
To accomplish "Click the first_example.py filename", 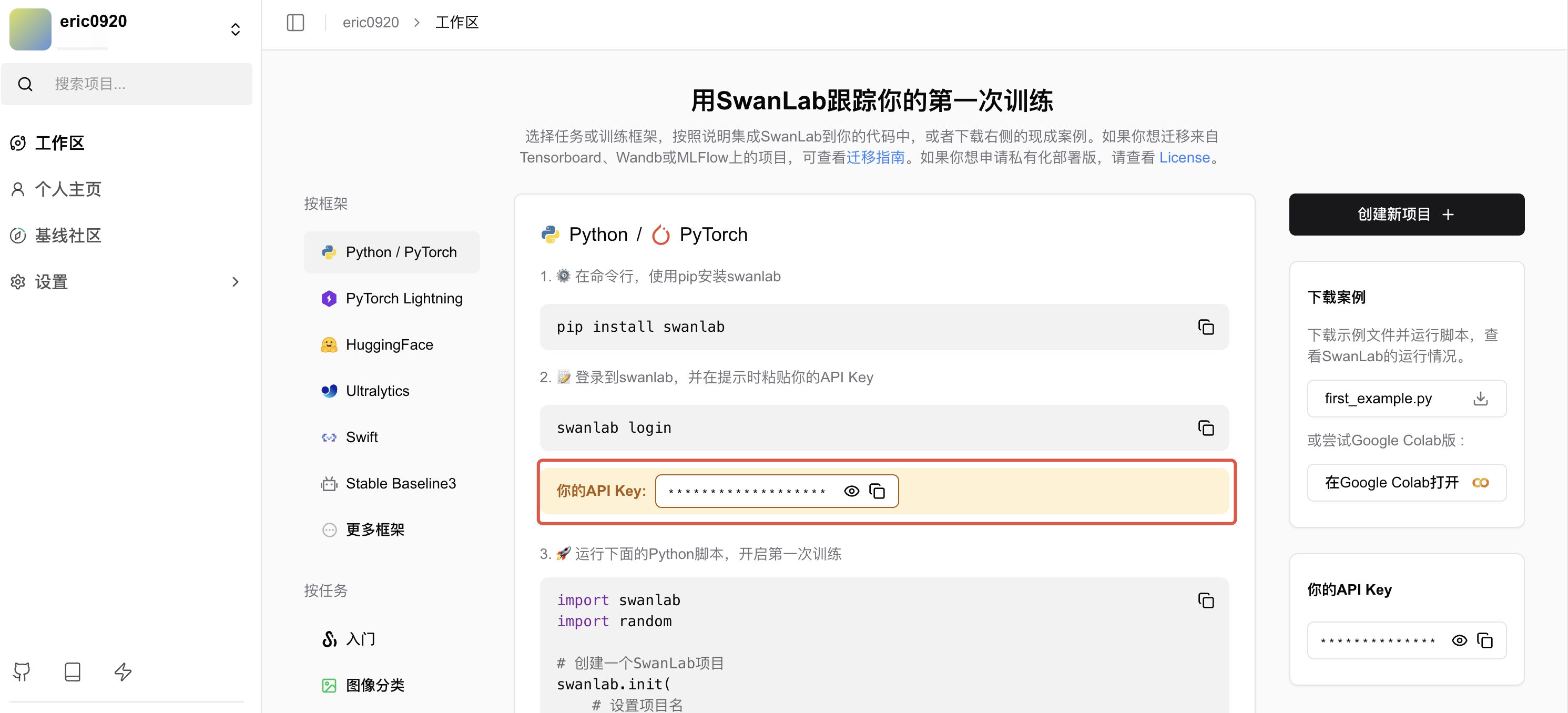I will pos(1378,399).
